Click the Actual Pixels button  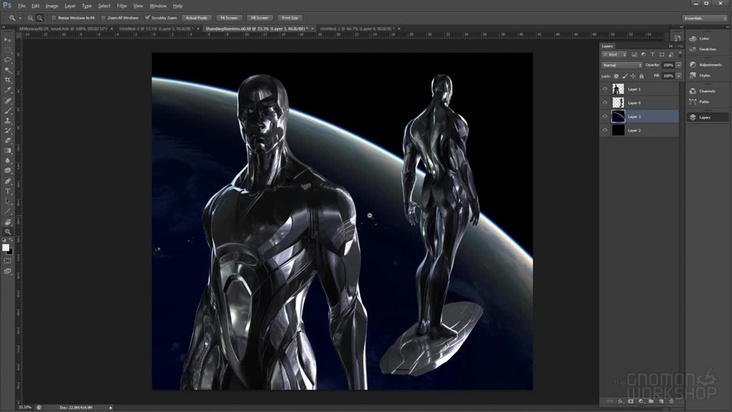[x=197, y=18]
